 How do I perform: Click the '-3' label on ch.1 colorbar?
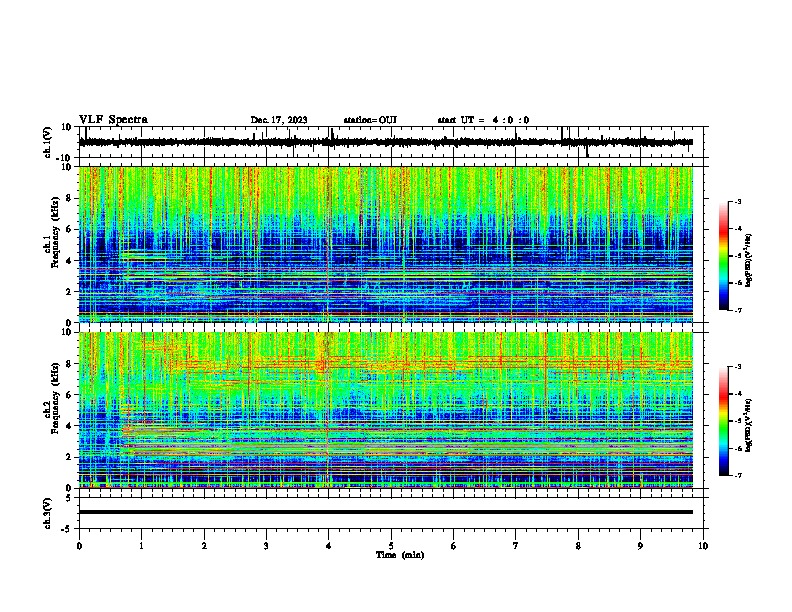coord(737,202)
